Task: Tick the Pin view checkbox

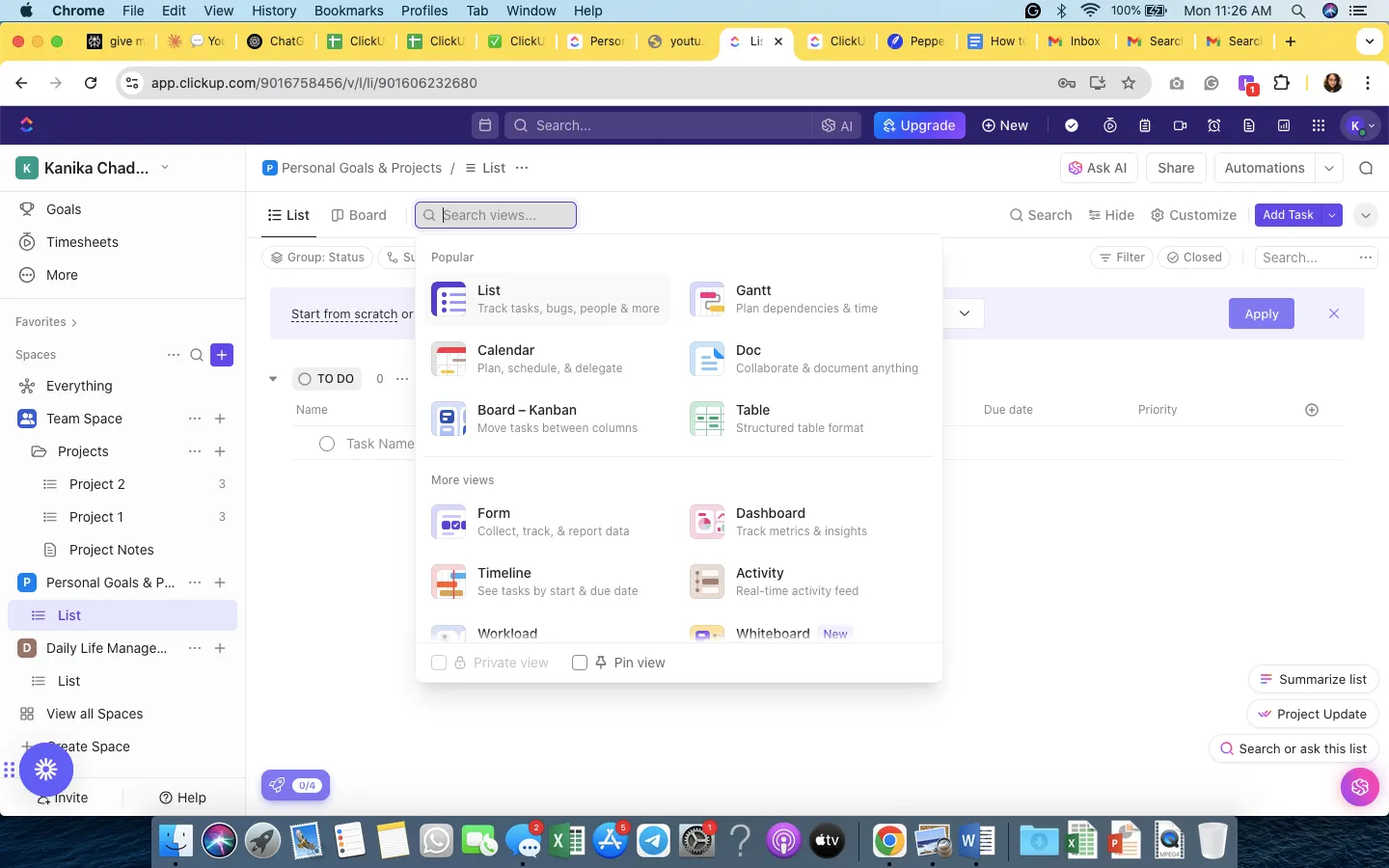Action: [580, 663]
